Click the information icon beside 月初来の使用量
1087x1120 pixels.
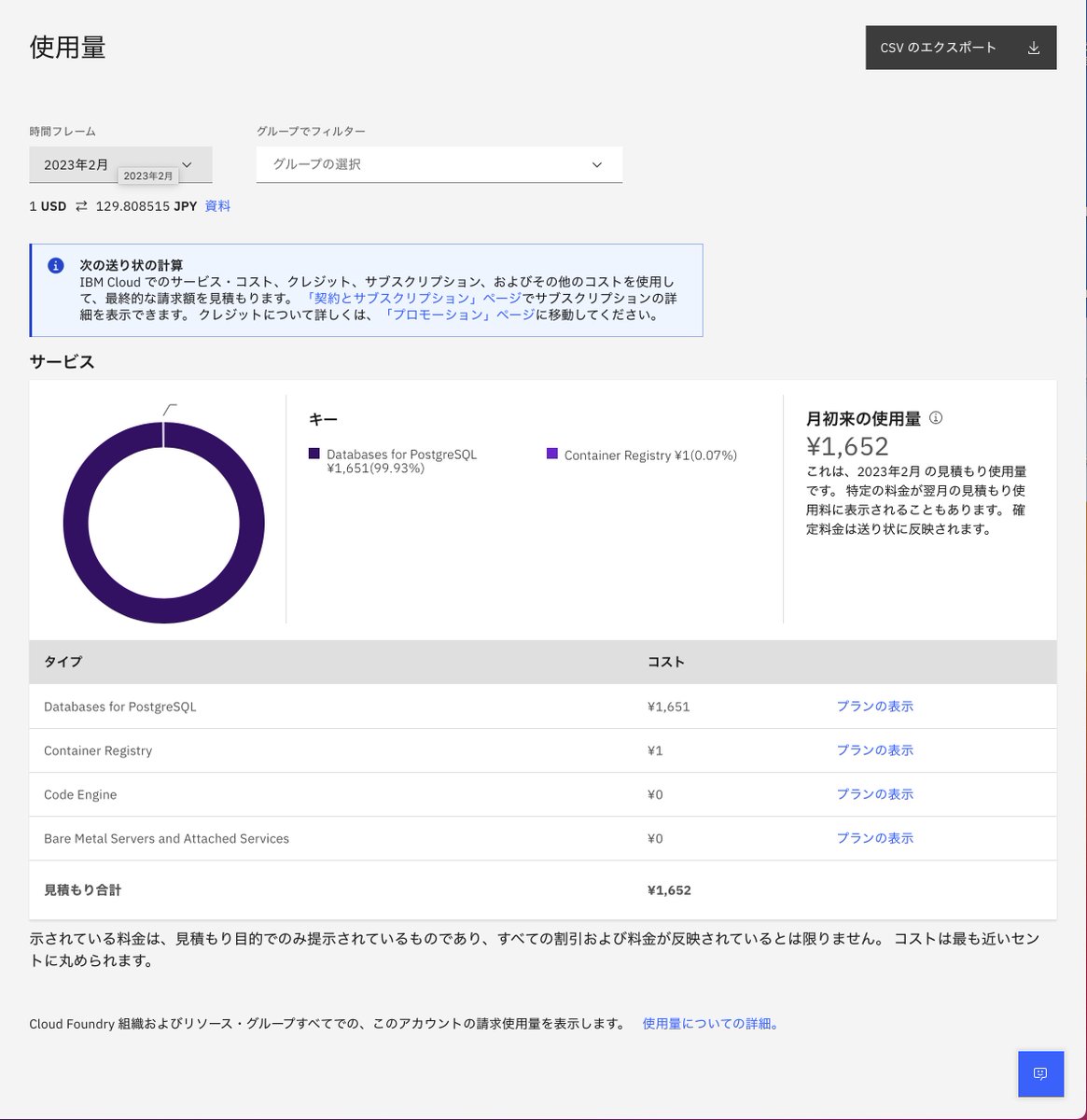936,418
